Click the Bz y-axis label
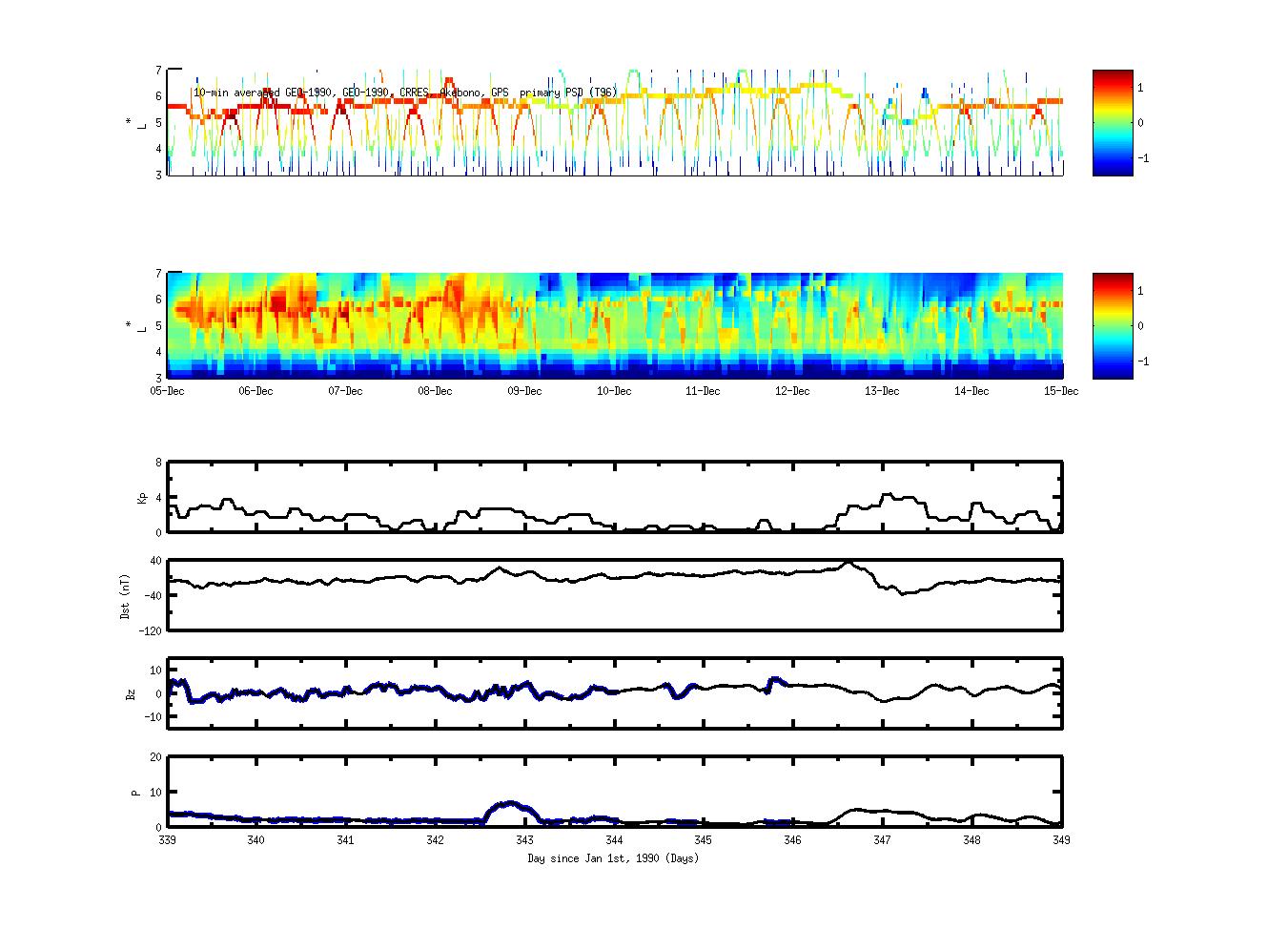 coord(131,693)
